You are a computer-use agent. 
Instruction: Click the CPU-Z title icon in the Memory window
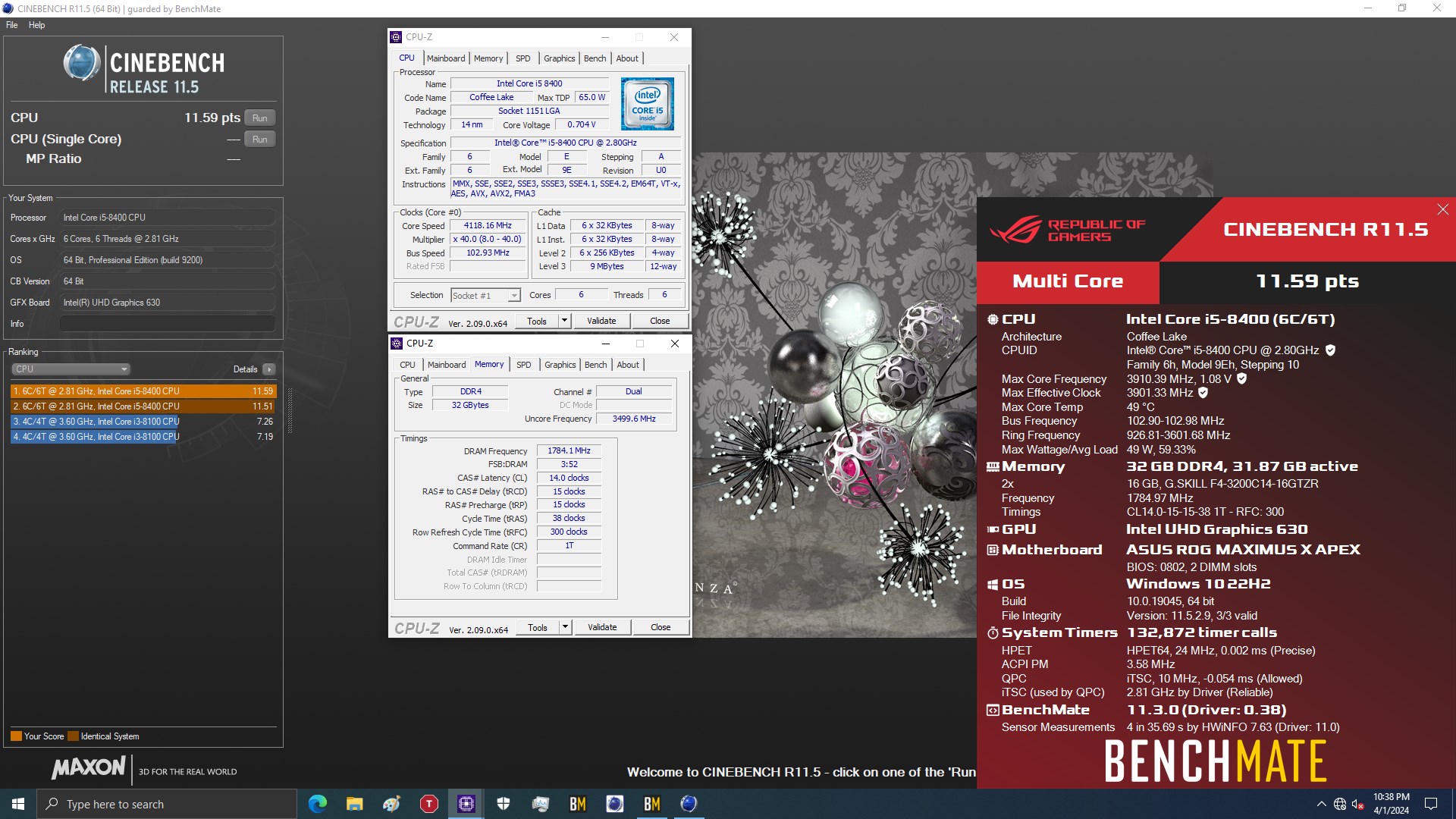(x=397, y=344)
